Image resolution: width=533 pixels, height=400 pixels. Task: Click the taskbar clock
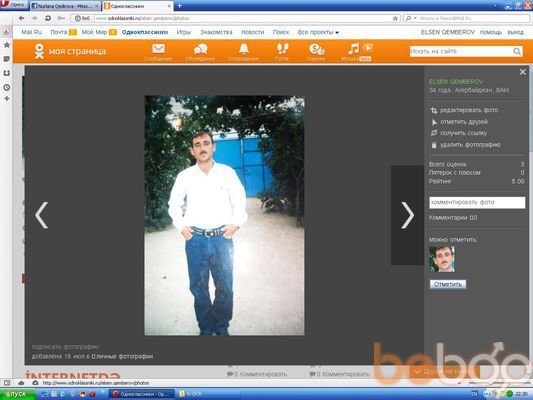[x=521, y=394]
